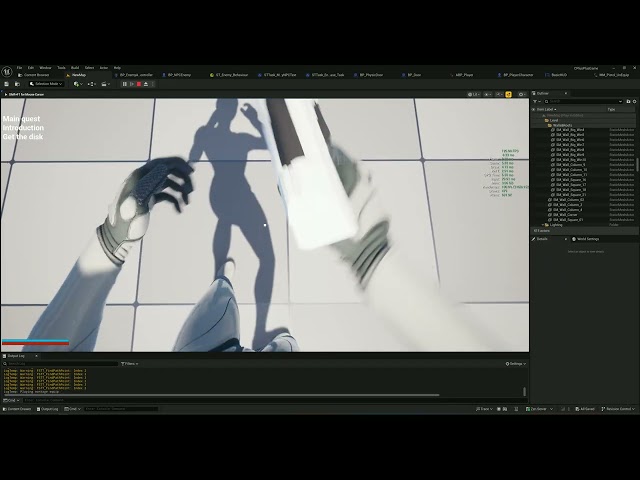Viewport: 640px width, 480px height.
Task: Close the Details panel tab
Action: (566, 239)
